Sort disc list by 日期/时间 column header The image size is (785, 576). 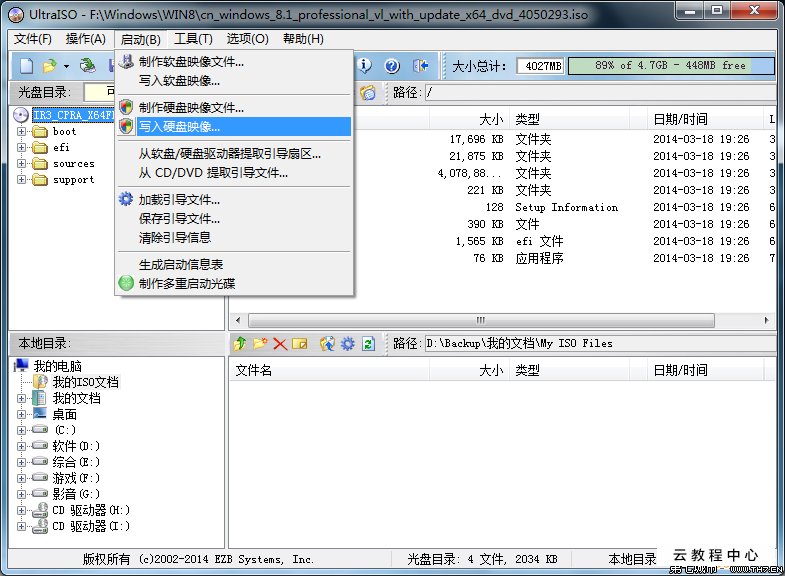705,119
